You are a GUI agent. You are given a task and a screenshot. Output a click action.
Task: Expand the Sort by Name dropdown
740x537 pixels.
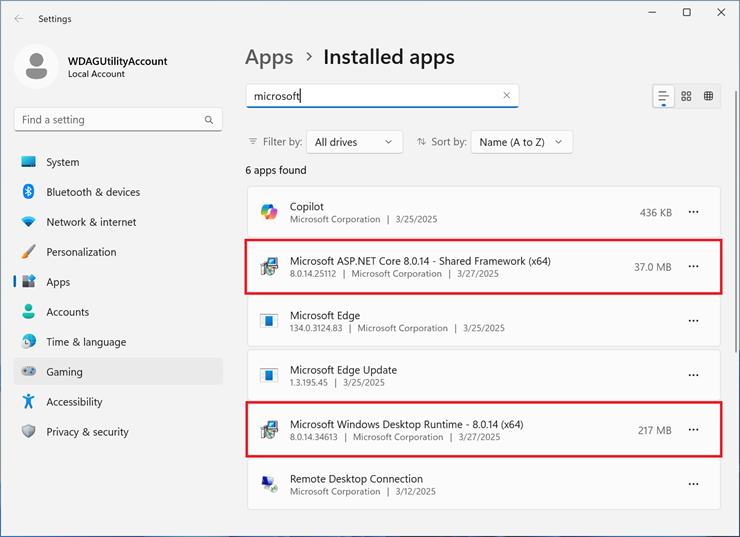[521, 142]
